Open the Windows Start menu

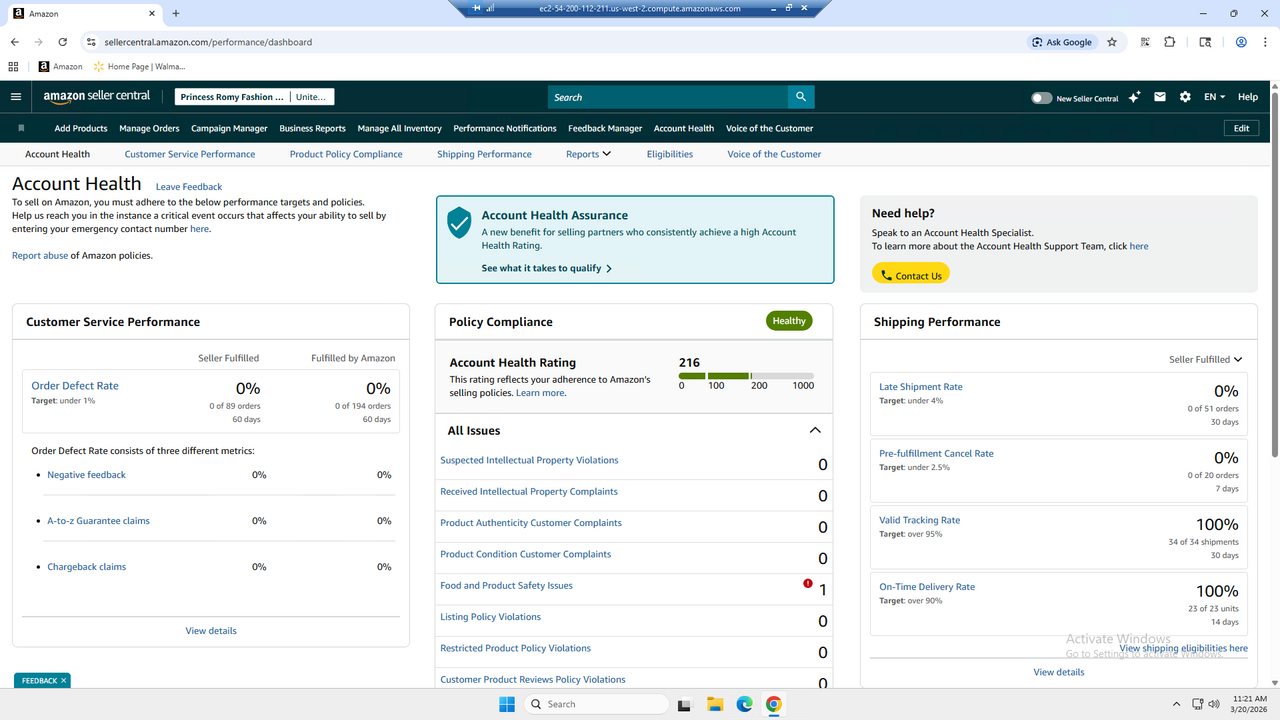coord(506,704)
